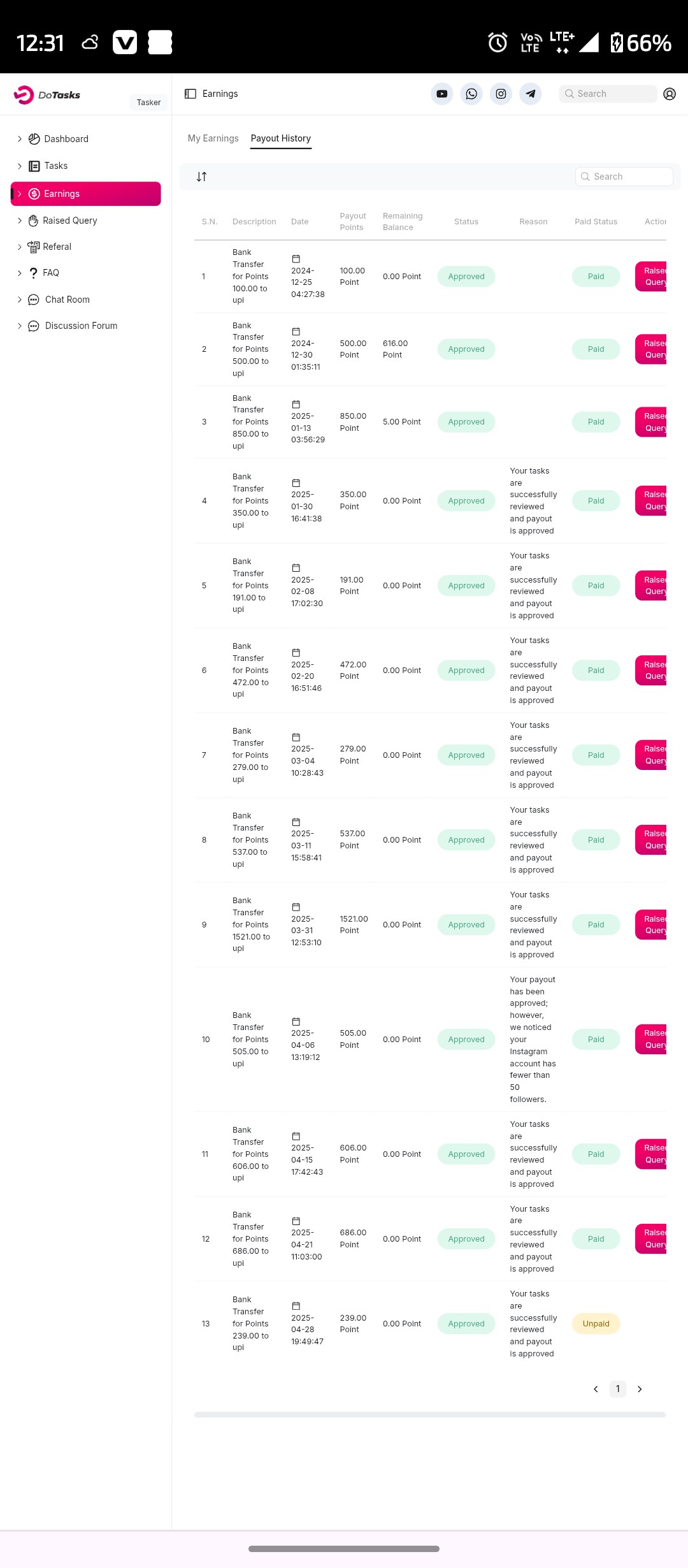Open the user profile icon
The image size is (688, 1568).
click(x=670, y=94)
